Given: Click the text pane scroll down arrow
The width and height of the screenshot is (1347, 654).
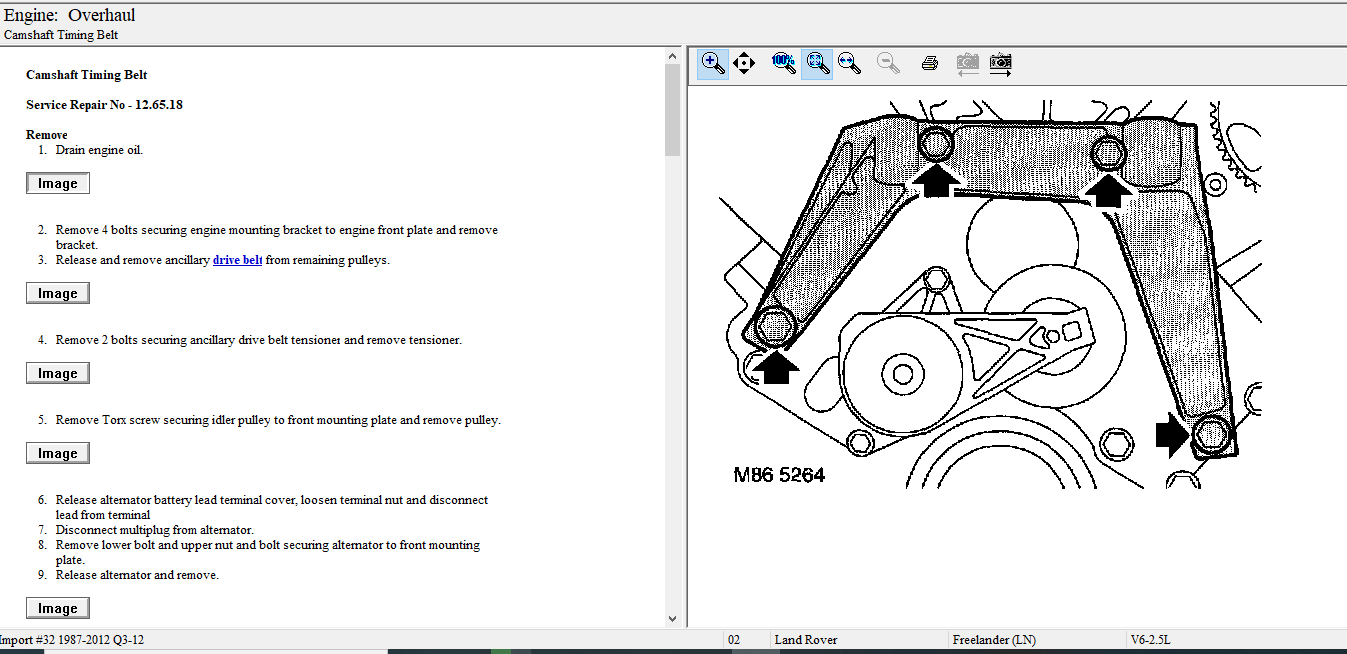Looking at the screenshot, I should point(672,619).
